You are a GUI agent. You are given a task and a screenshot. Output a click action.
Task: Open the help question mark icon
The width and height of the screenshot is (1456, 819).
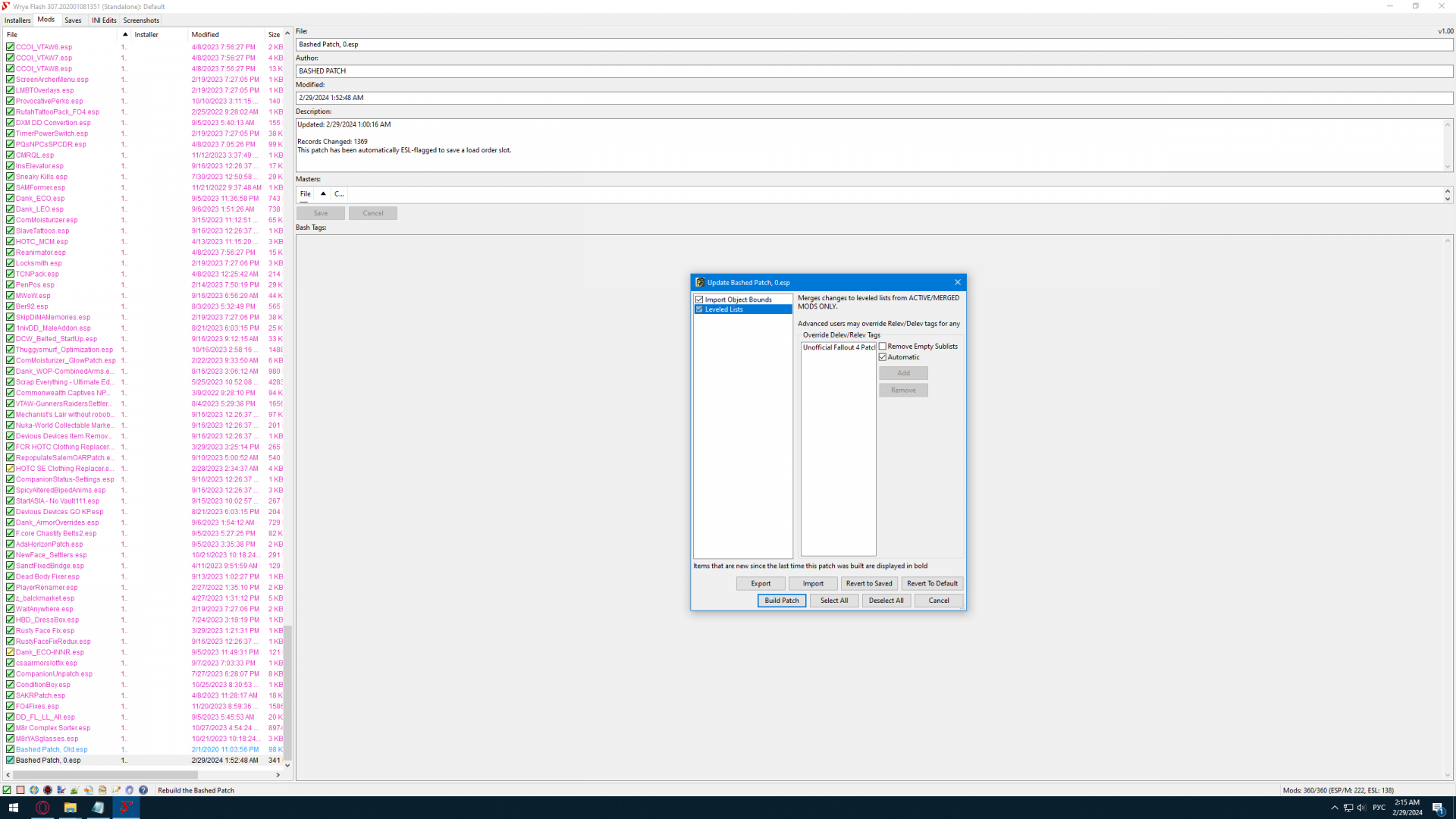pyautogui.click(x=143, y=790)
